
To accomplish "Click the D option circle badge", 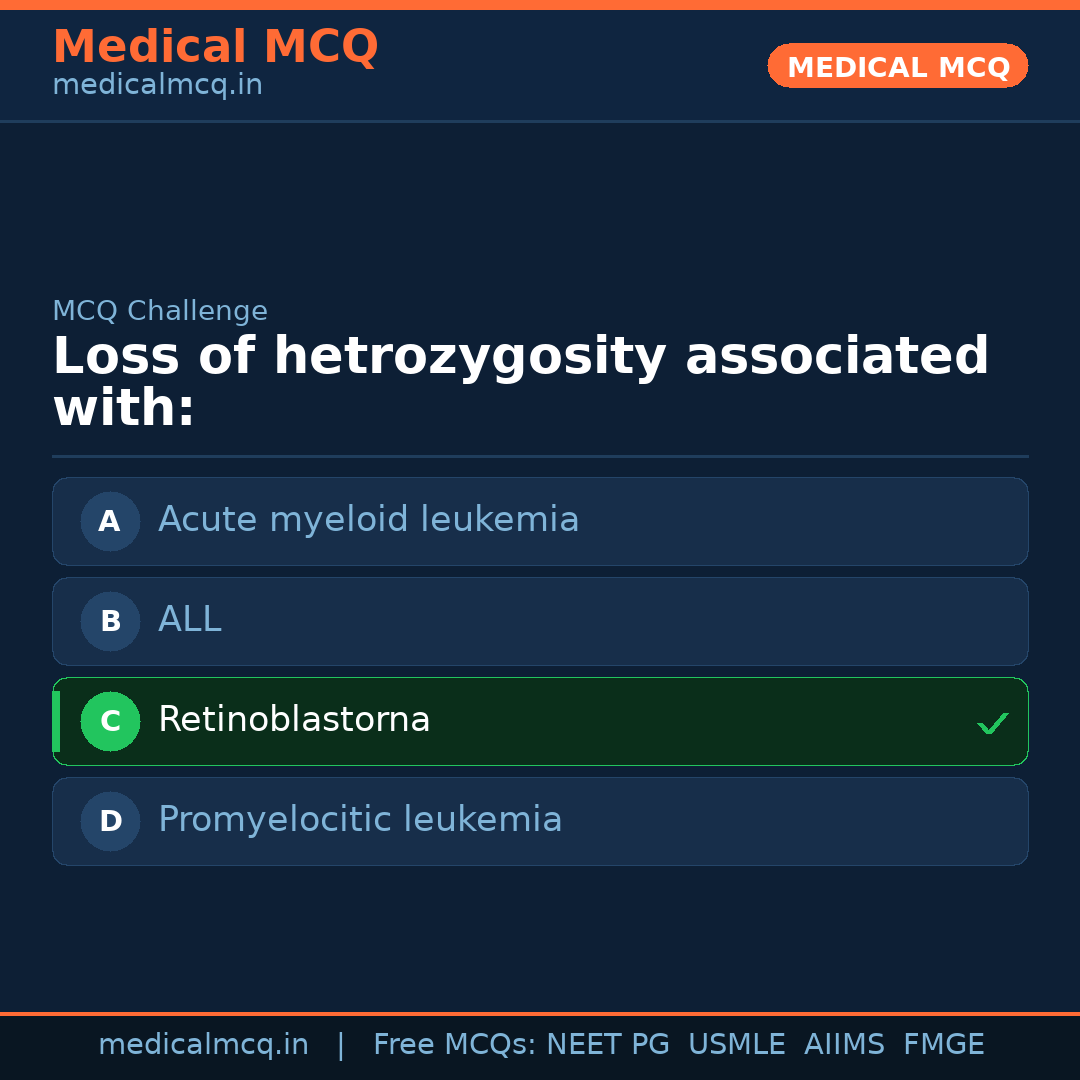I will pos(110,821).
